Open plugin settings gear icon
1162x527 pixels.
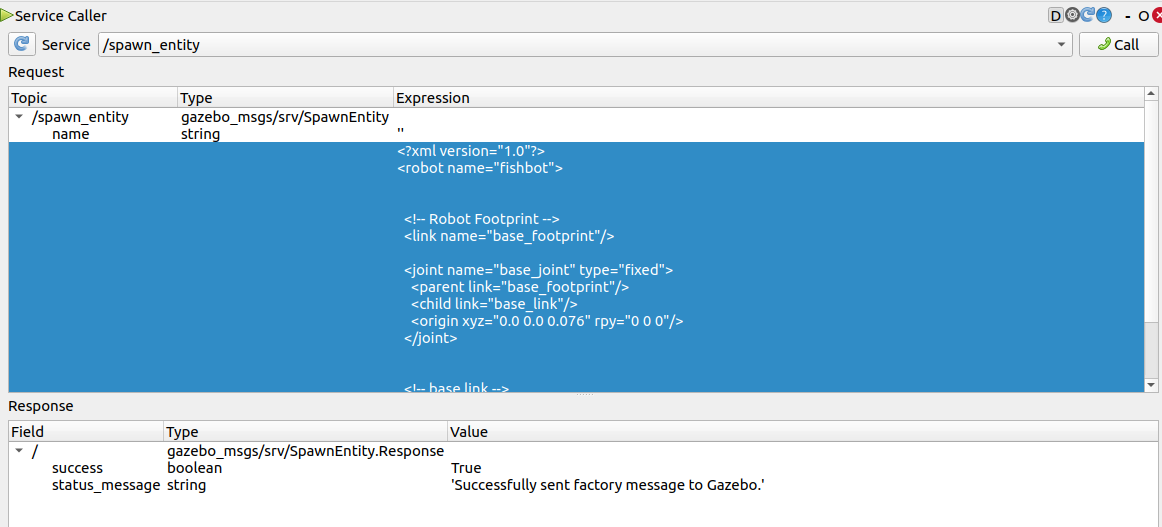click(1072, 15)
